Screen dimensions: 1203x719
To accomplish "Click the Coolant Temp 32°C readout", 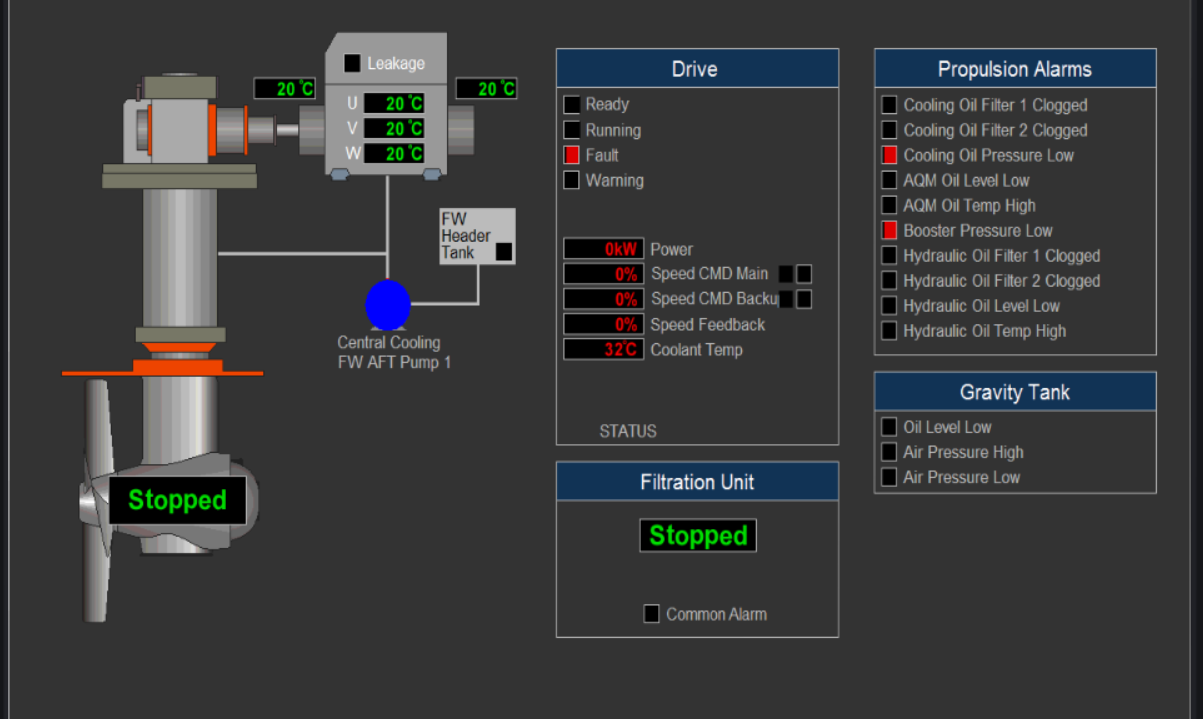I will 603,350.
